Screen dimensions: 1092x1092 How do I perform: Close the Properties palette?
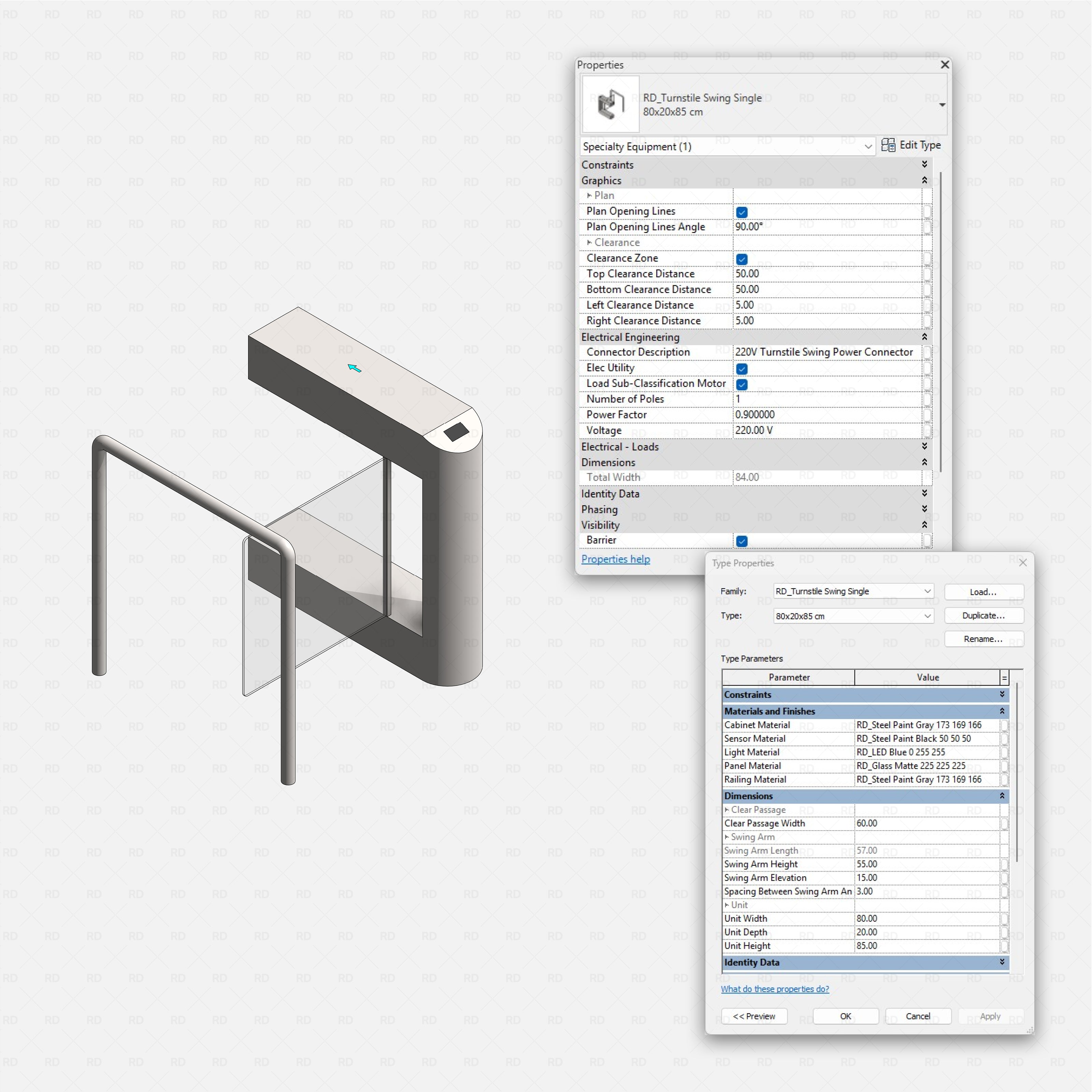(x=945, y=64)
